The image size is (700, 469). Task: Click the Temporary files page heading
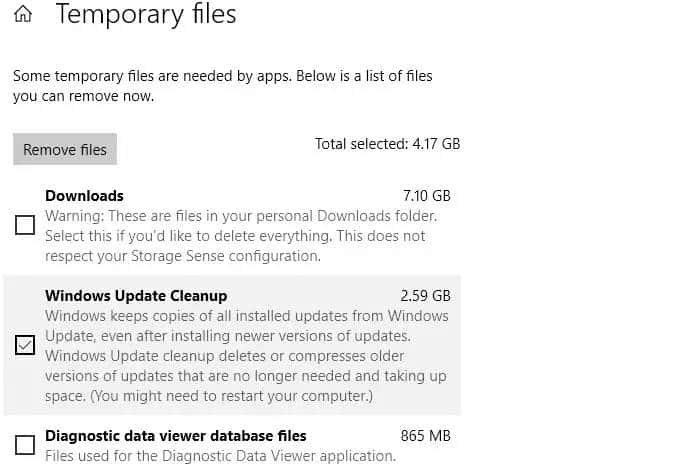[x=146, y=15]
